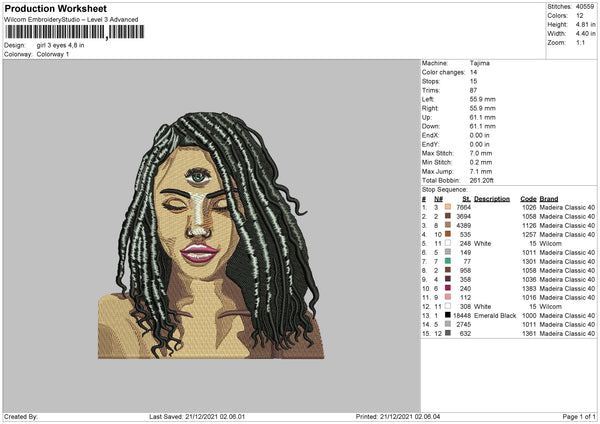The height and width of the screenshot is (424, 600).
Task: Click the dark gray swatch with code 1361
Action: pyautogui.click(x=448, y=333)
